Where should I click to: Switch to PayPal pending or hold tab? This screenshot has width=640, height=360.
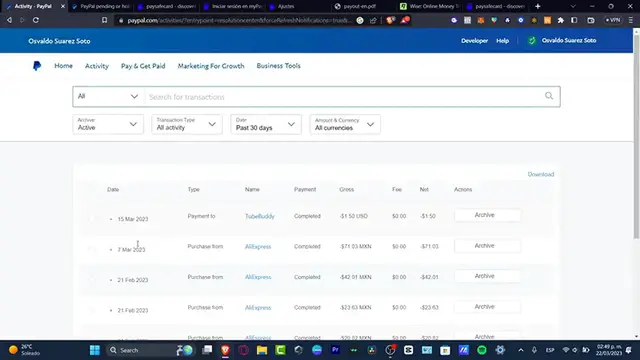click(x=101, y=6)
